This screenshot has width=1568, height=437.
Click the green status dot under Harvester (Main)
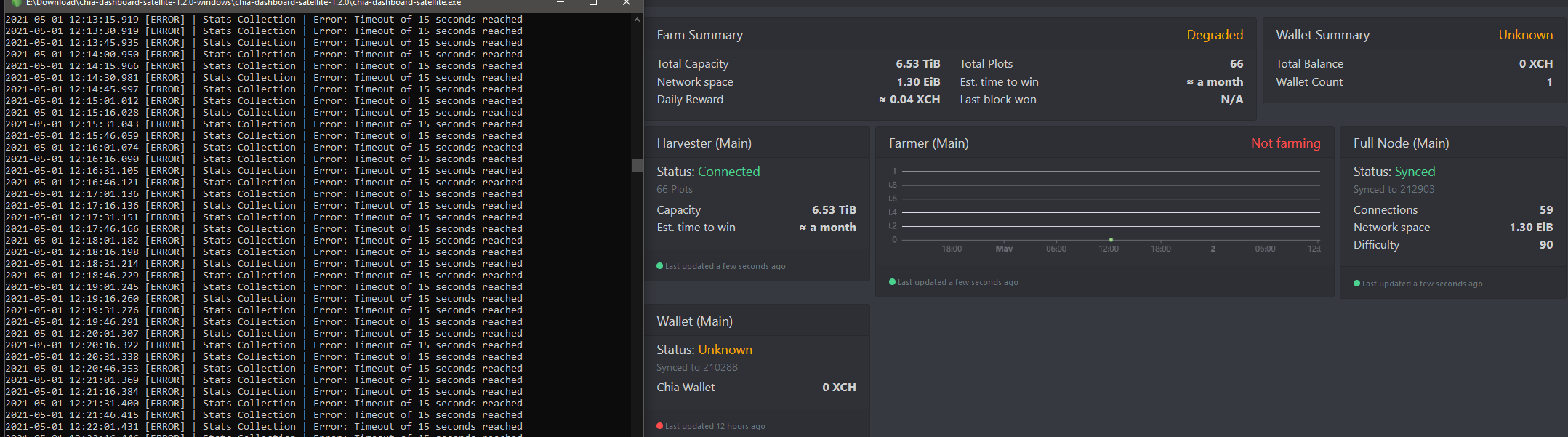pyautogui.click(x=658, y=265)
